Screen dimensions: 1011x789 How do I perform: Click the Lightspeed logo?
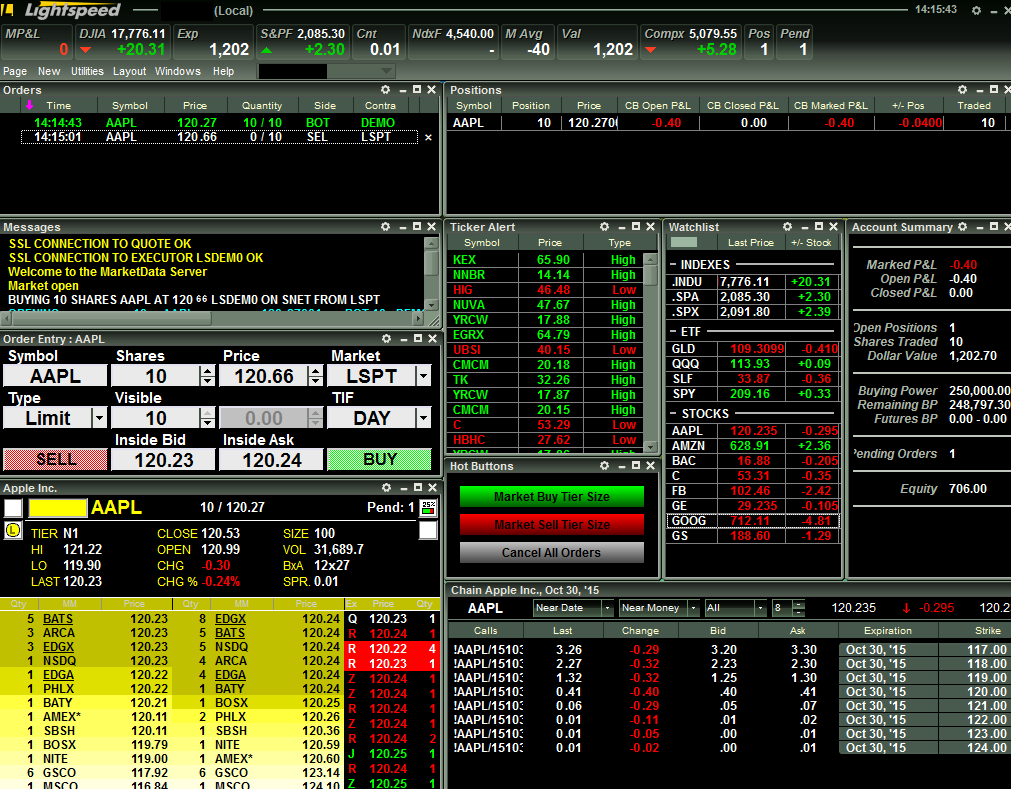72,10
